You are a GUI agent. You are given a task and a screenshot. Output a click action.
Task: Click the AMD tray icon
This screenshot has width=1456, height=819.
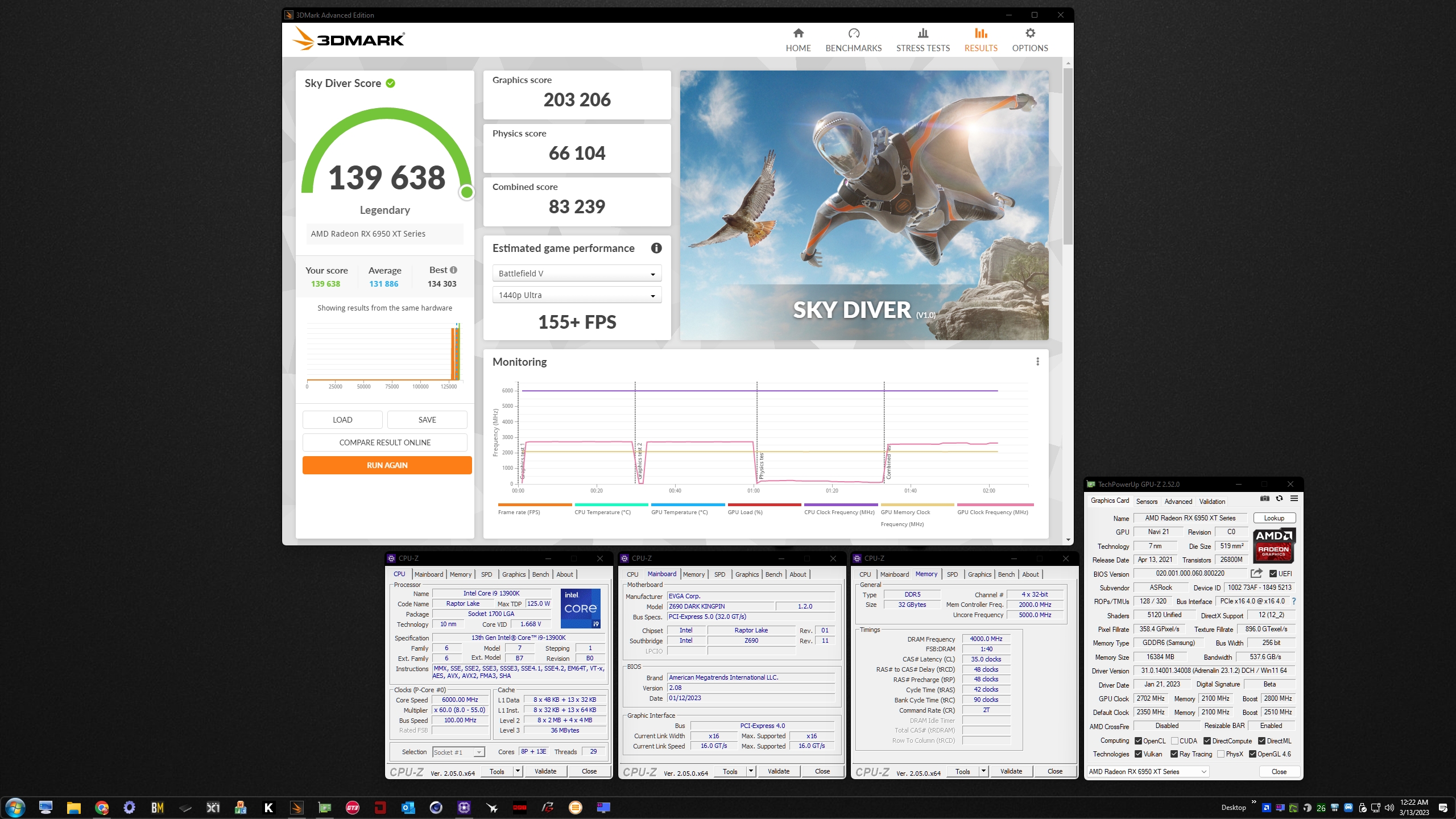tap(1267, 808)
